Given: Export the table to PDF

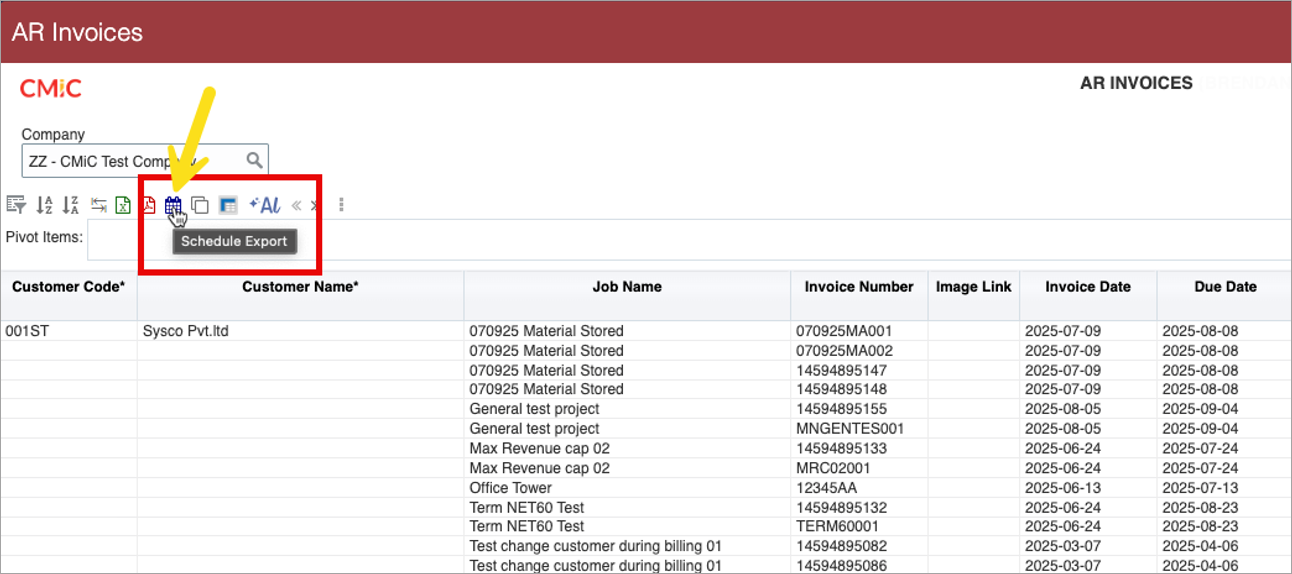Looking at the screenshot, I should pos(148,205).
